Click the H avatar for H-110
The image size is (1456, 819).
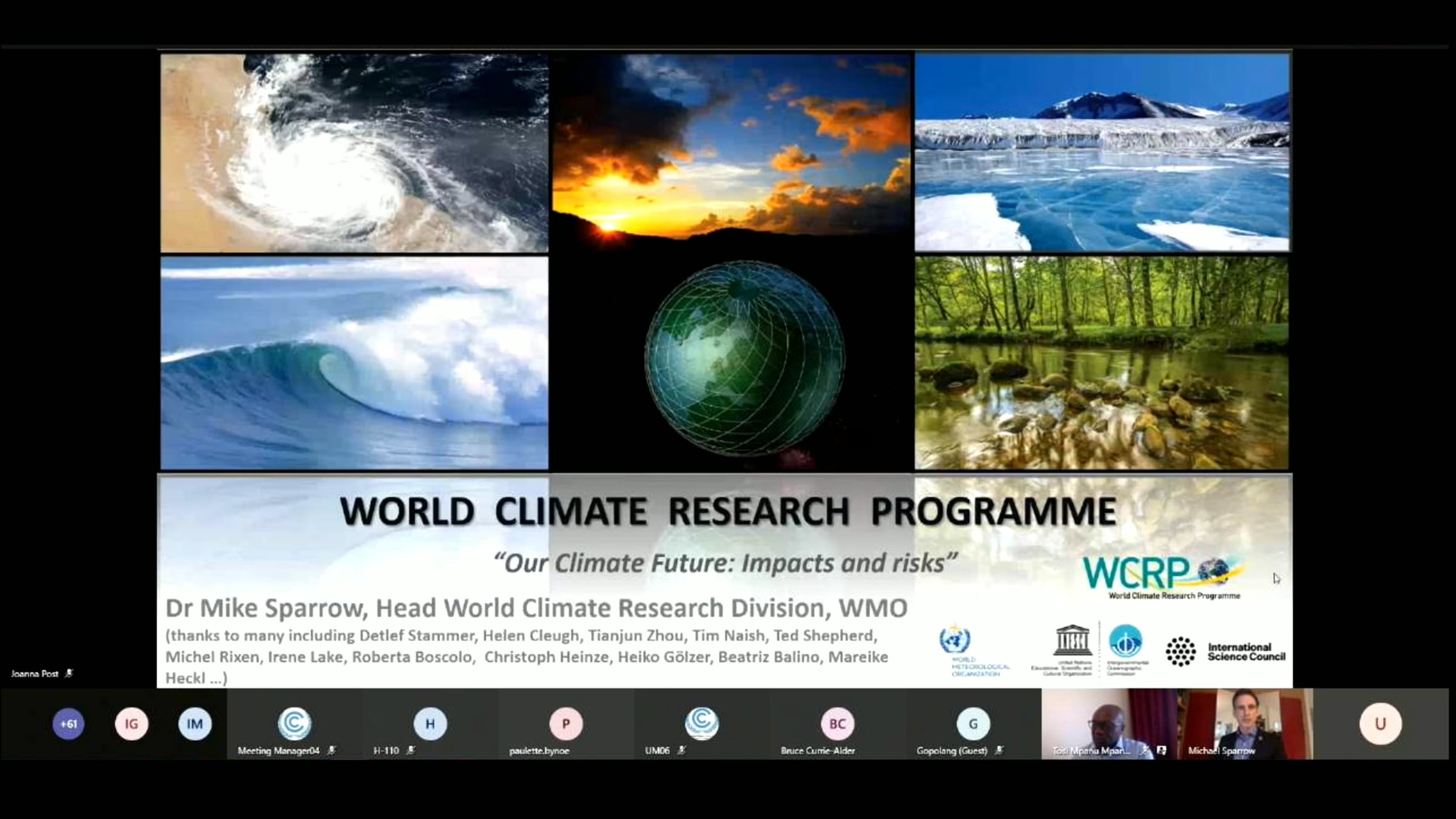click(430, 724)
